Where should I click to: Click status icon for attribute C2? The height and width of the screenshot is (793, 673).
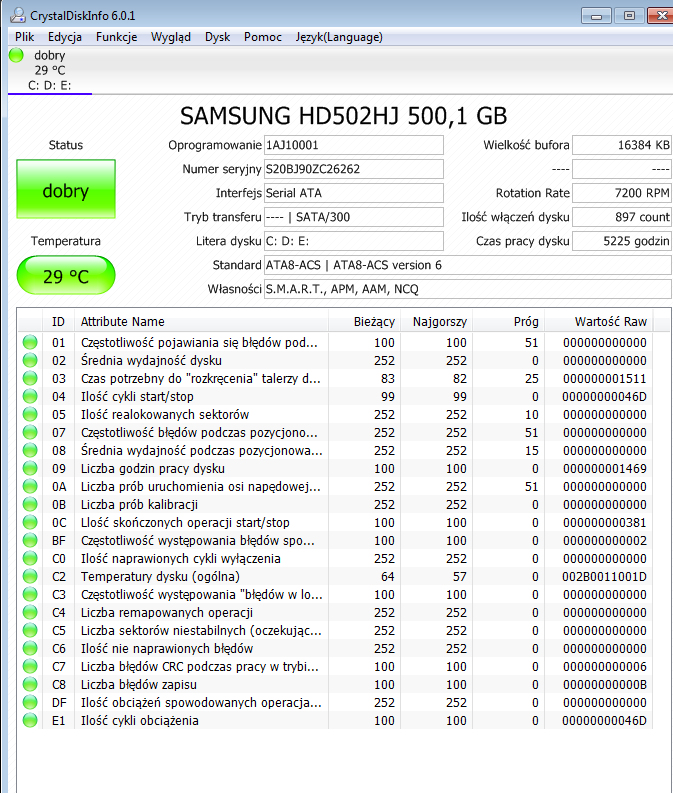(x=30, y=577)
